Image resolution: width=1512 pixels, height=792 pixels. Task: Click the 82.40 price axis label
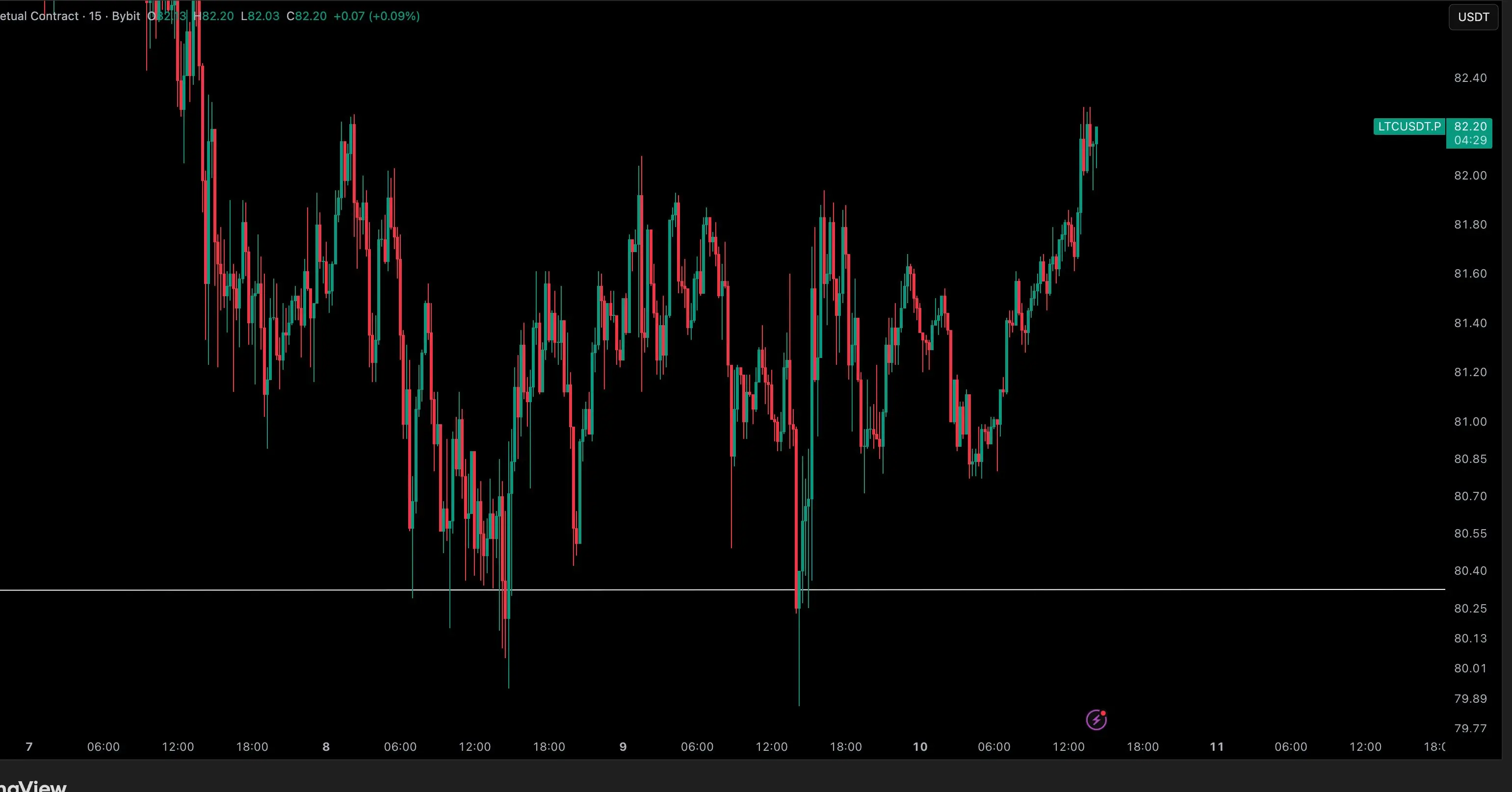tap(1470, 78)
